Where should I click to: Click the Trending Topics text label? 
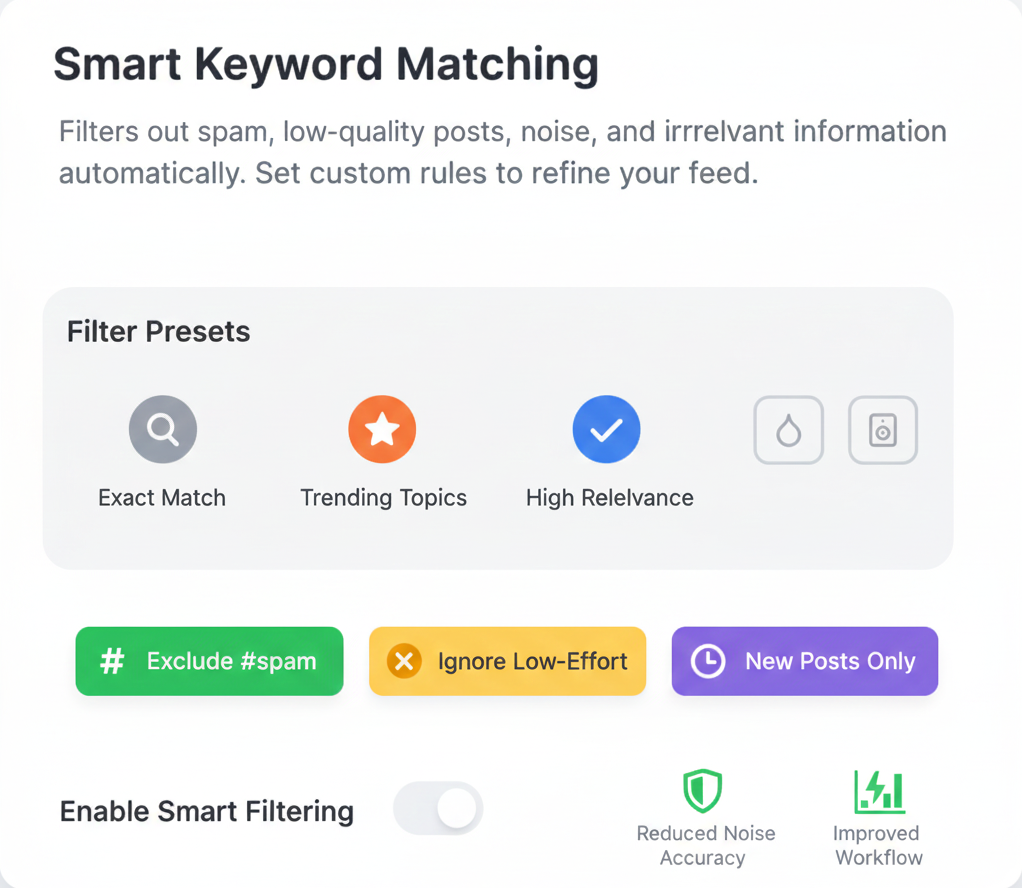tap(383, 497)
